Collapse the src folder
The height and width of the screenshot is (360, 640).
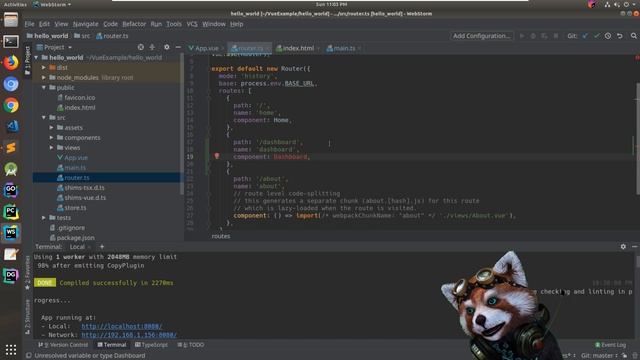coord(44,118)
